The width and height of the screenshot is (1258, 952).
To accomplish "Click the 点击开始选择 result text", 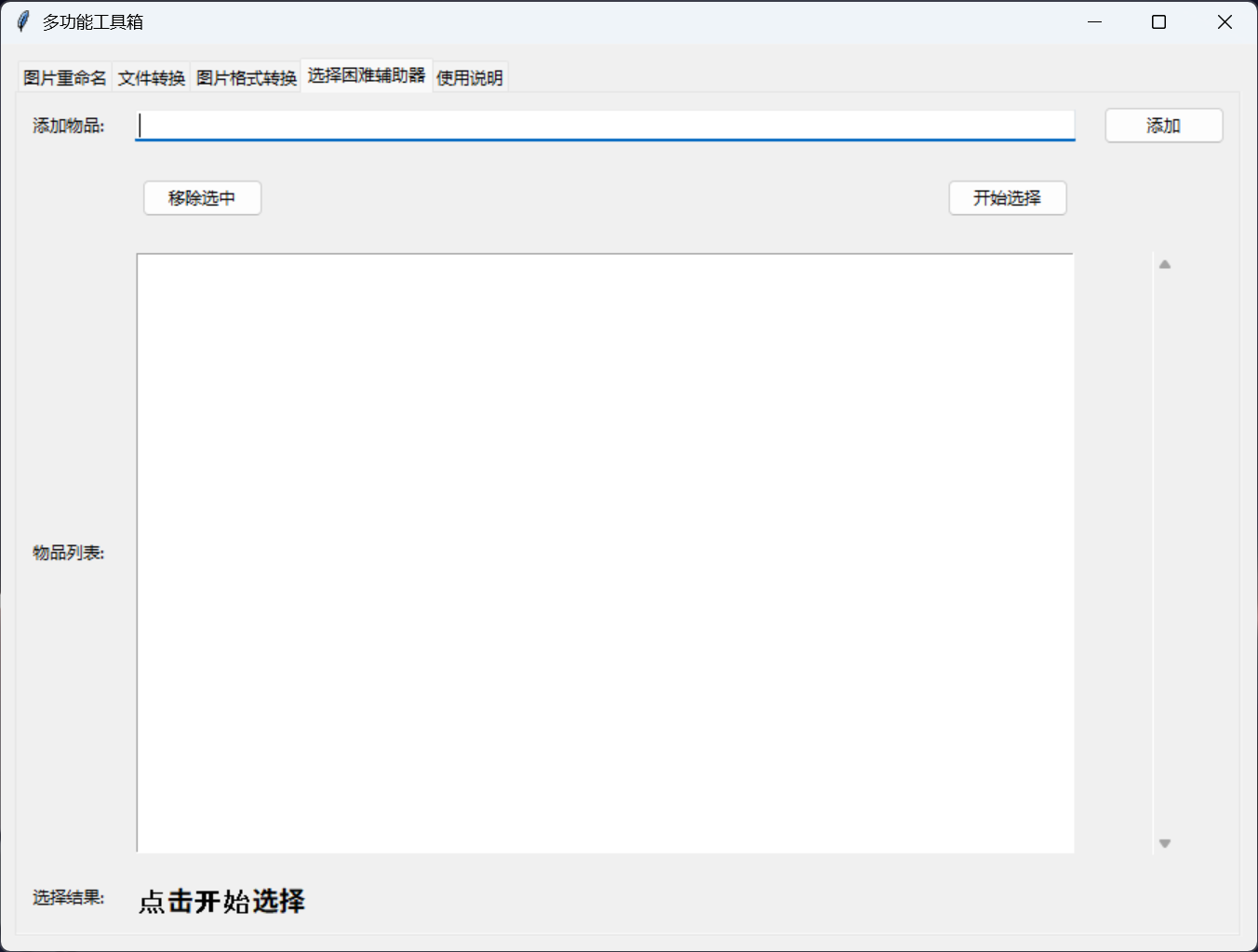I will pyautogui.click(x=221, y=901).
